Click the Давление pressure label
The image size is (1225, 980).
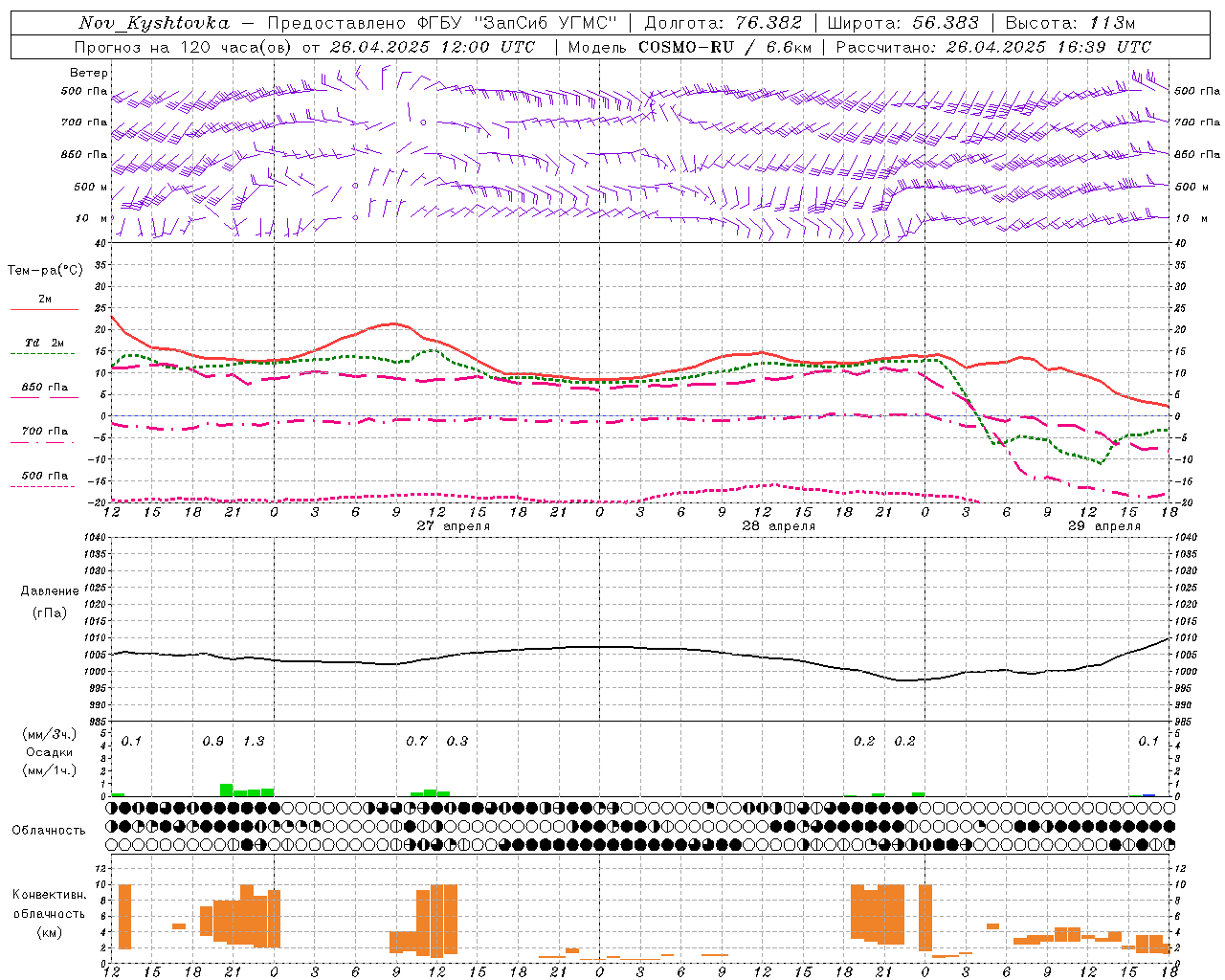pos(50,591)
